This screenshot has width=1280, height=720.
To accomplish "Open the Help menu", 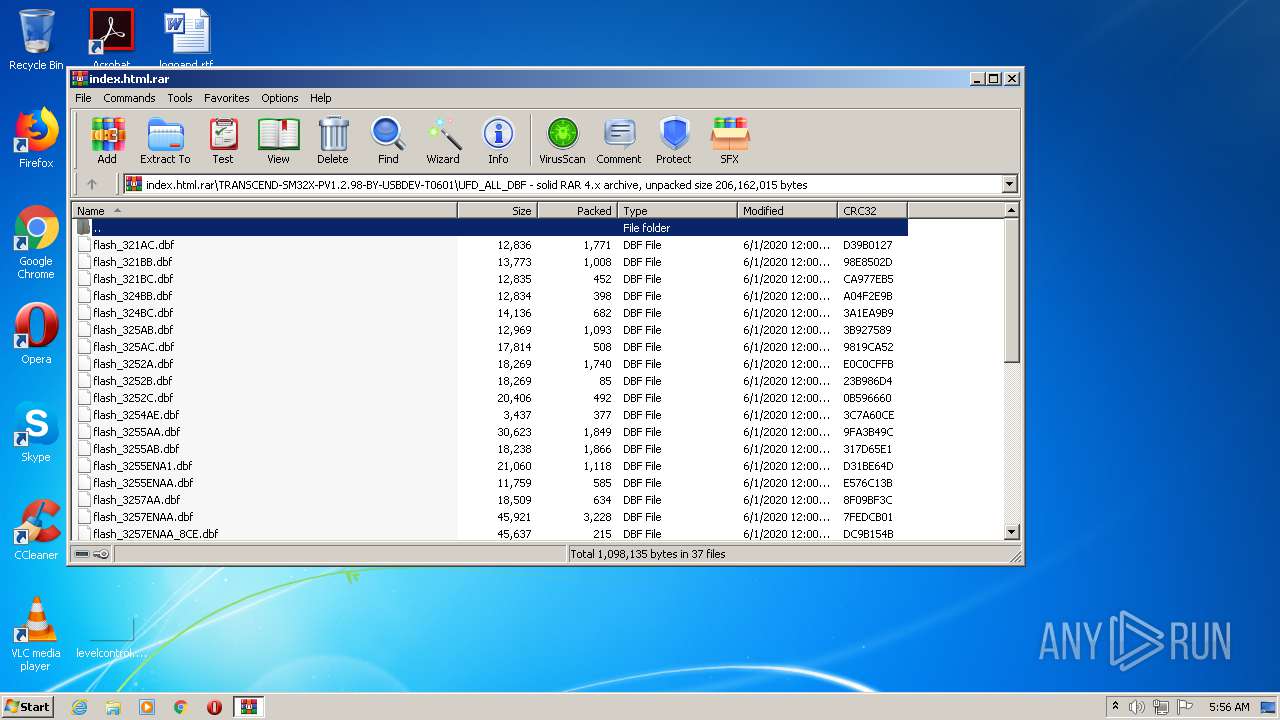I will pyautogui.click(x=320, y=98).
